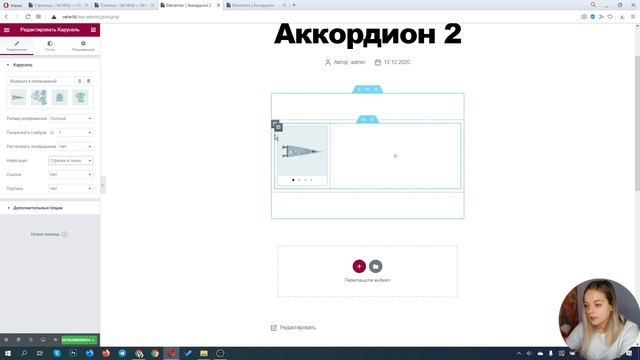
Task: Open the Caption dropdown
Action: pos(71,189)
